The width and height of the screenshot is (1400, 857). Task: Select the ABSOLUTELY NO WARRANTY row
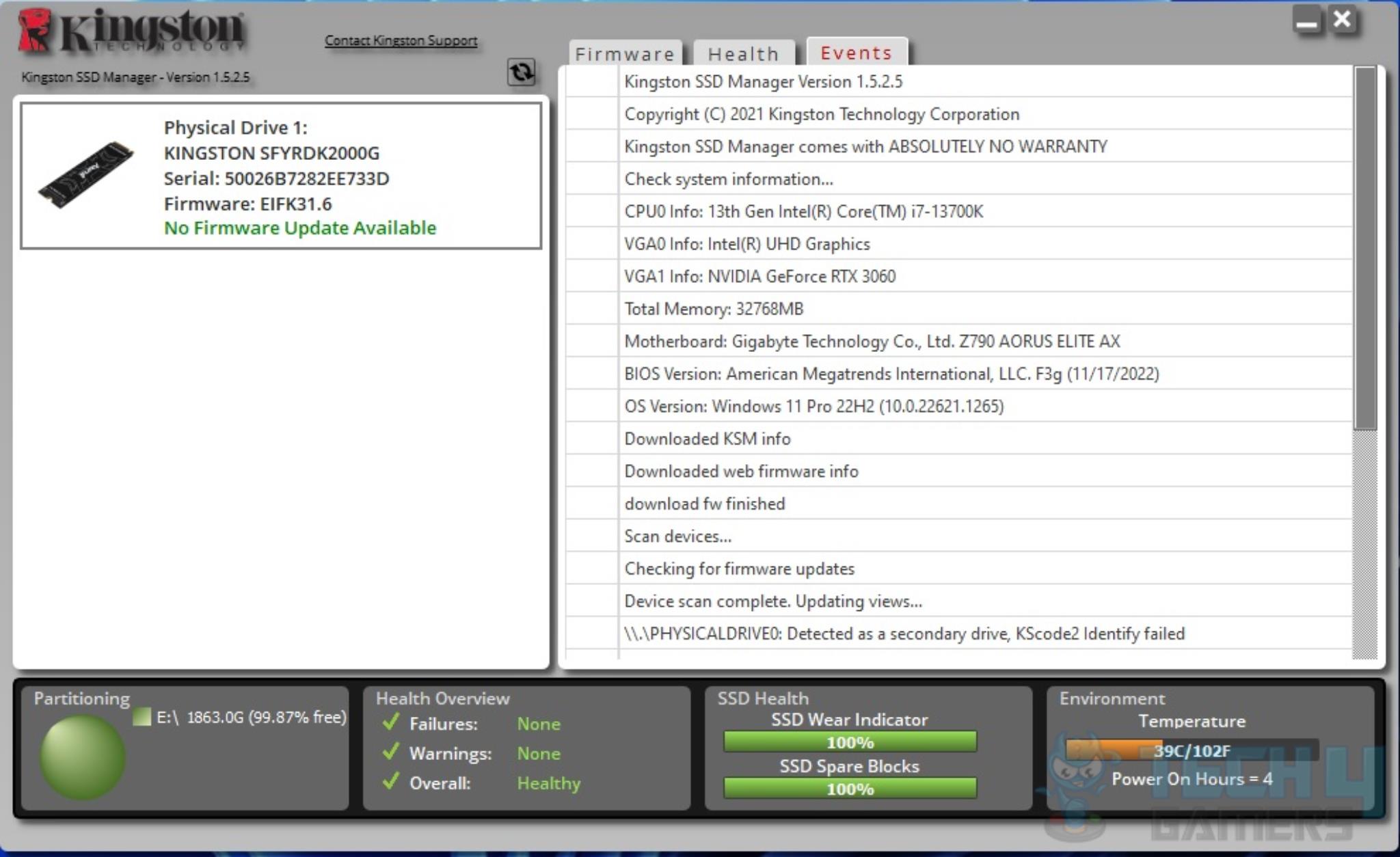[958, 146]
